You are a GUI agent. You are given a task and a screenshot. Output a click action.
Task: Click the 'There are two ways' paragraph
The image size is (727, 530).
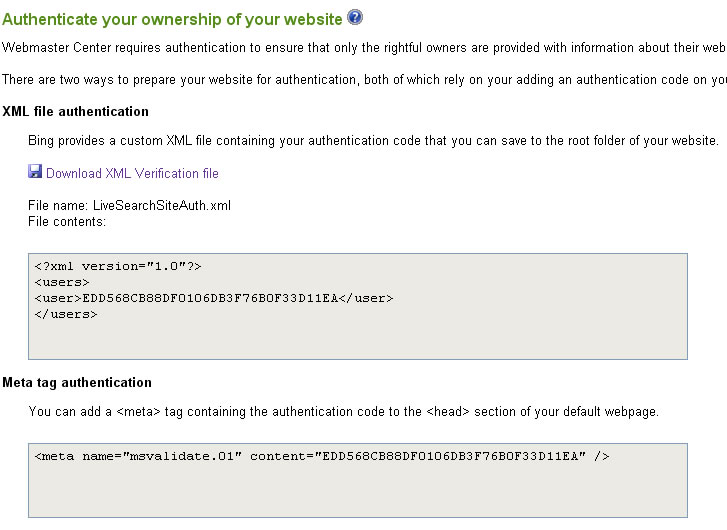(364, 80)
